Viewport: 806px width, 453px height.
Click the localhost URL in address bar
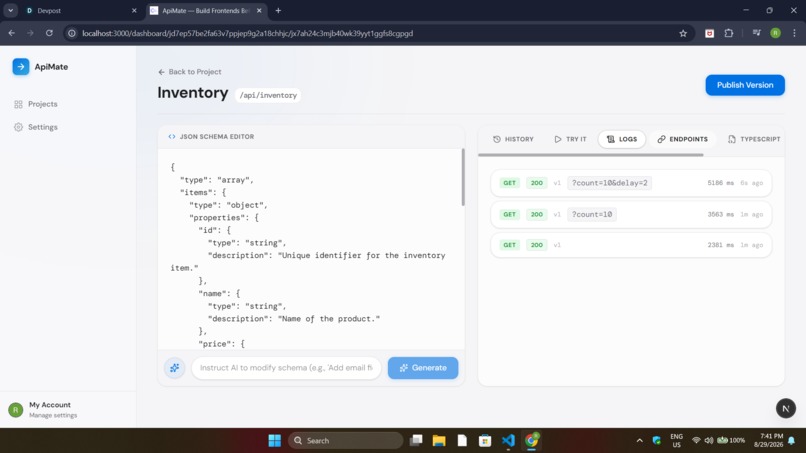[x=247, y=33]
